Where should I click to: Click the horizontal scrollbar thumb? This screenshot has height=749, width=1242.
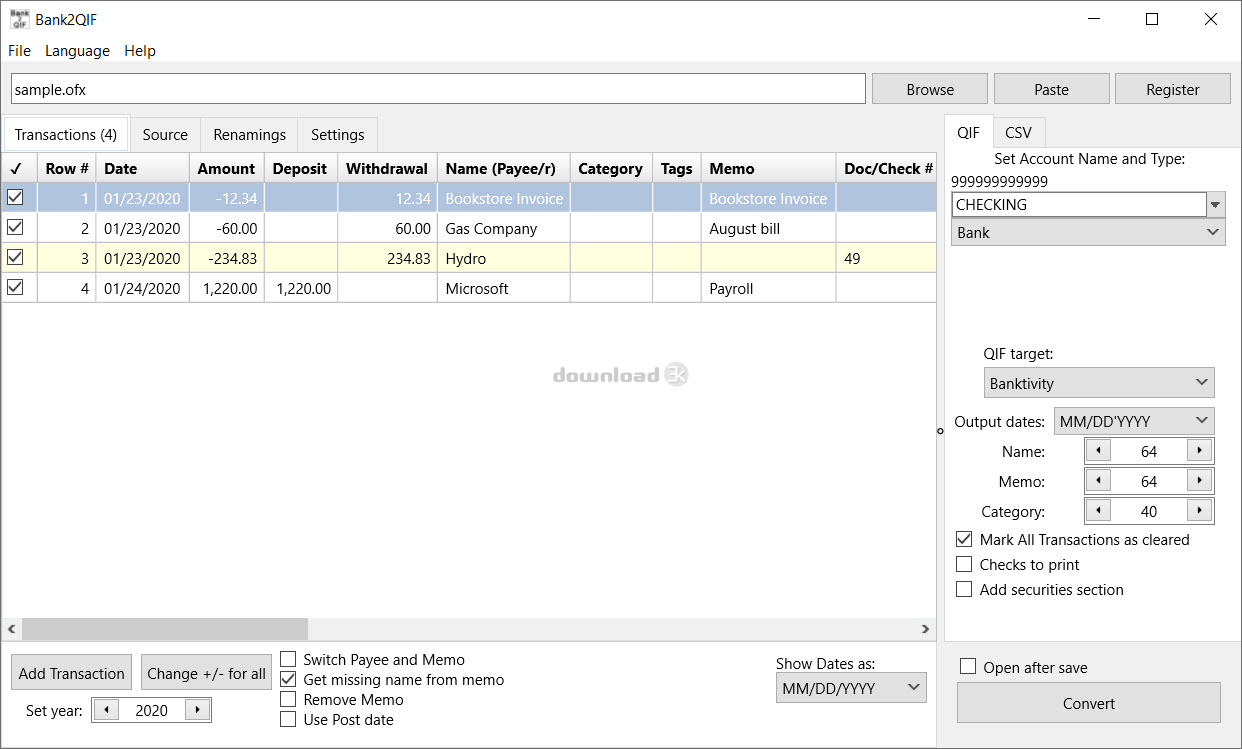tap(165, 629)
